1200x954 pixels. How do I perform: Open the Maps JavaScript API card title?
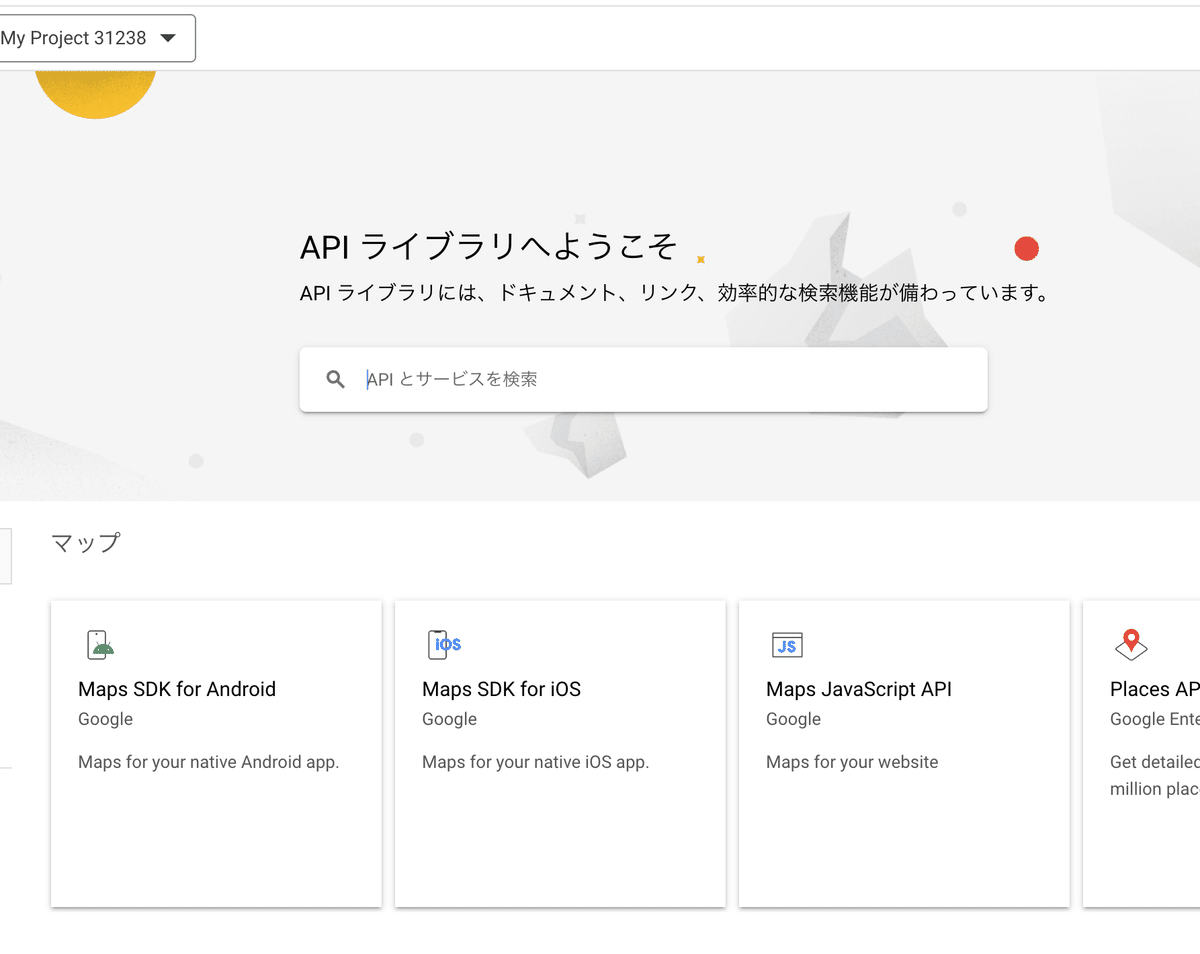[x=859, y=689]
